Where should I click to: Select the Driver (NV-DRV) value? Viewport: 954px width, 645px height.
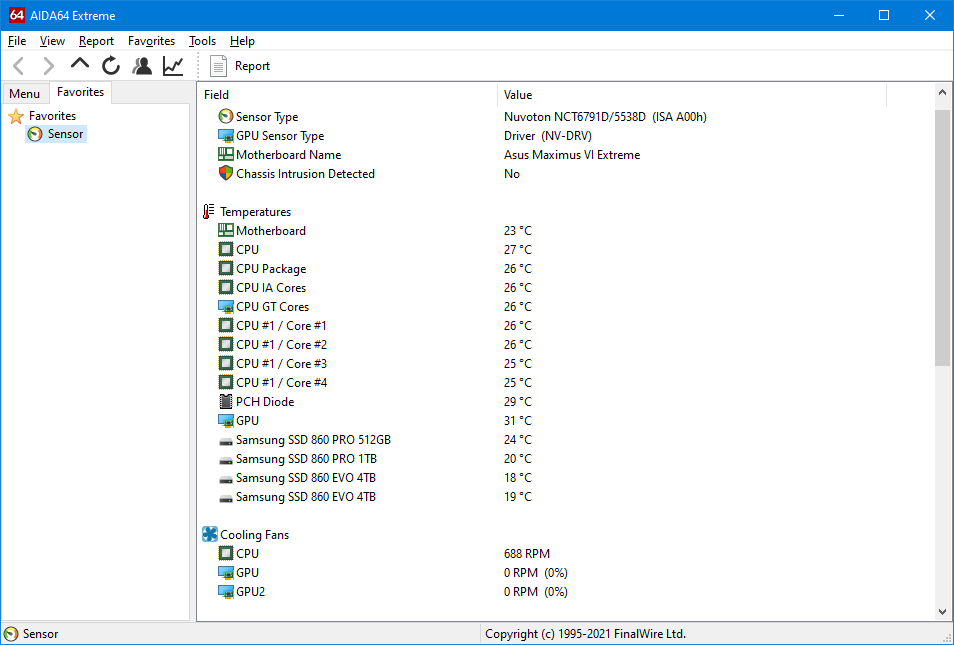click(548, 136)
